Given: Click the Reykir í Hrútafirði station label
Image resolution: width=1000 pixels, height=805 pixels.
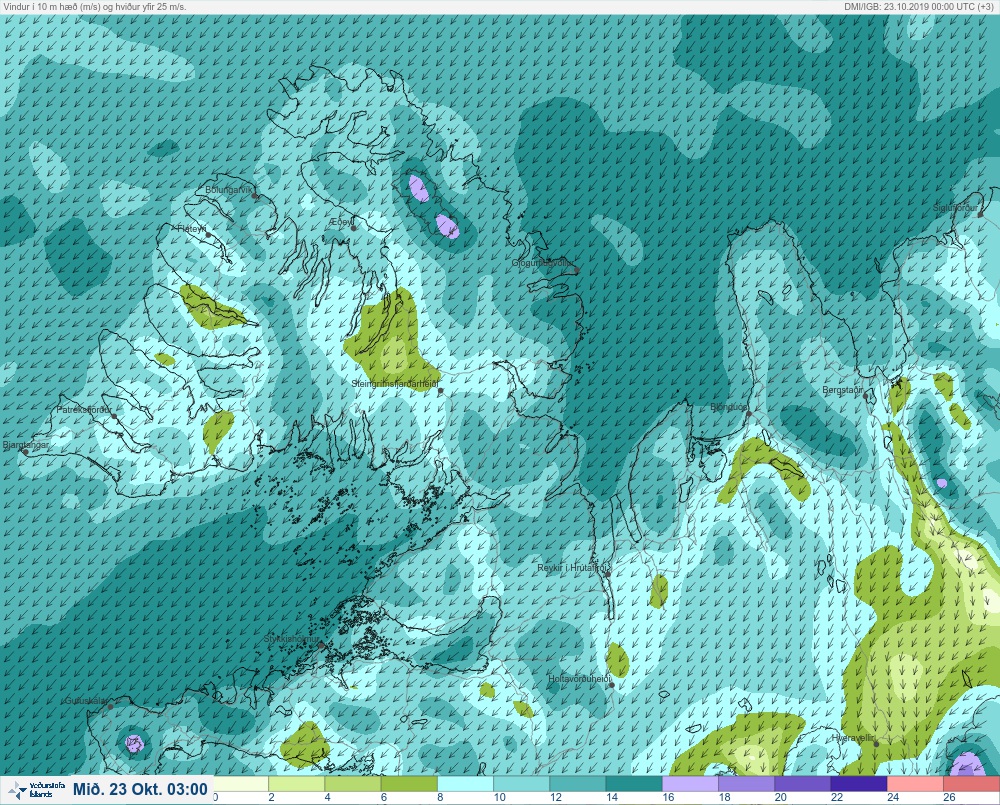Looking at the screenshot, I should [571, 568].
